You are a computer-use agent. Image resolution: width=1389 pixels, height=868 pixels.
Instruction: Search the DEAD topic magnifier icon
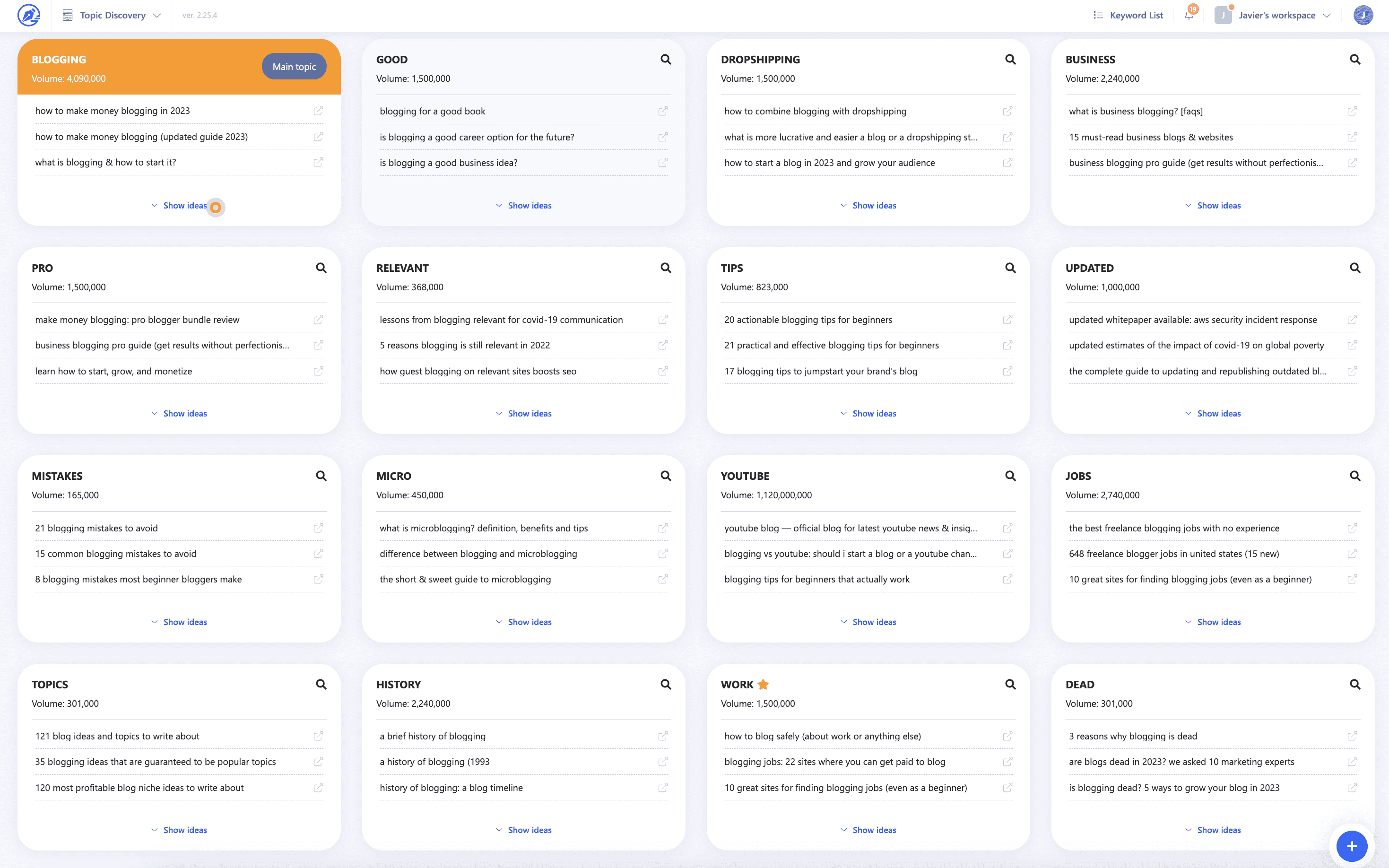(1354, 684)
